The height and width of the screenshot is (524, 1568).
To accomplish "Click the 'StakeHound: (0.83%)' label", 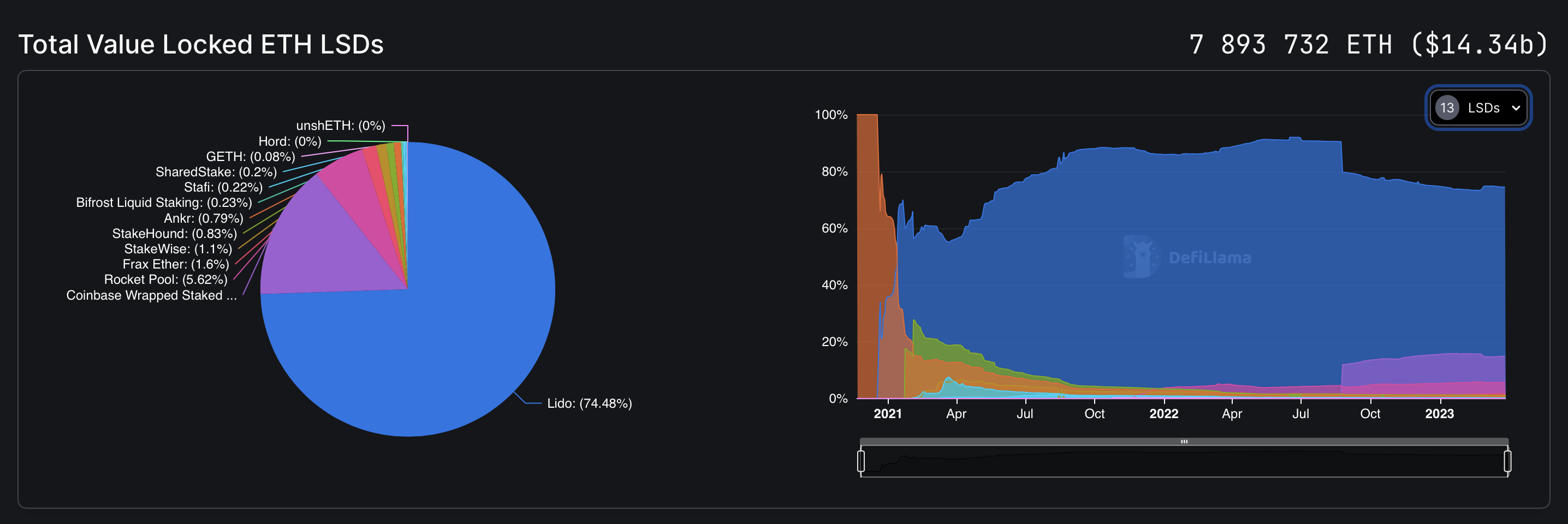I will click(x=174, y=233).
